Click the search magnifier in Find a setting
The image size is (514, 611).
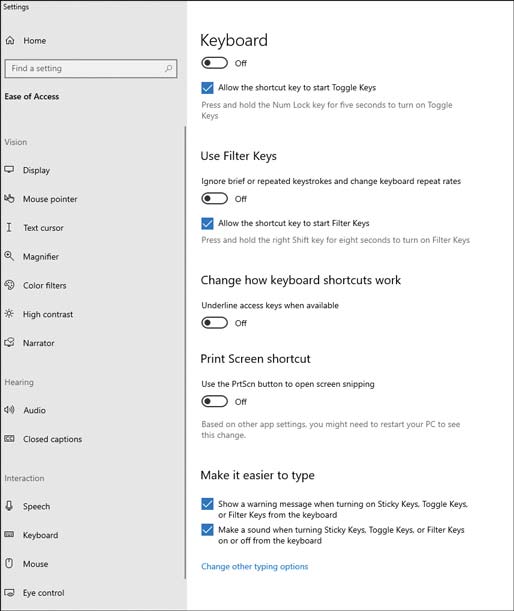coord(168,69)
